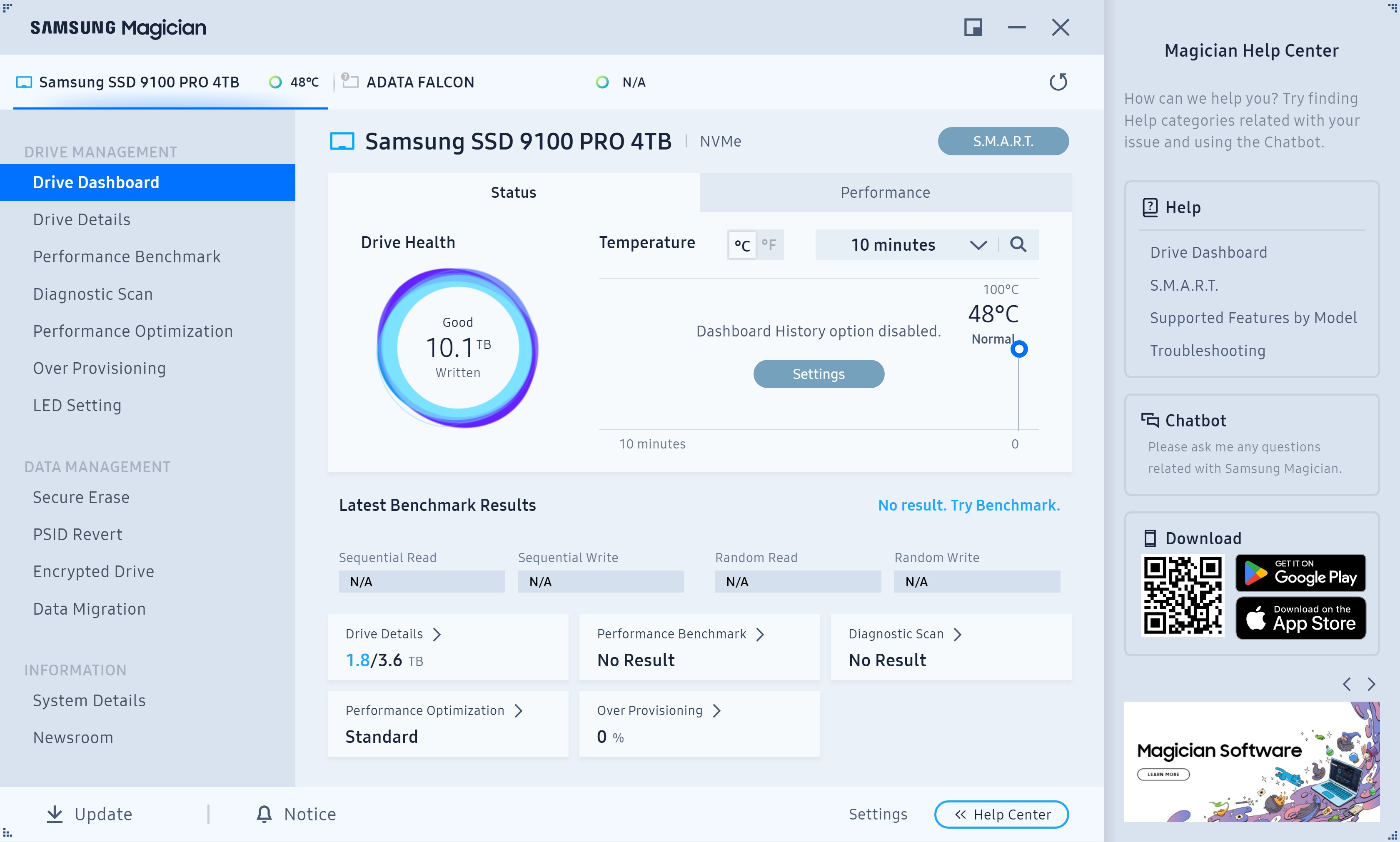Switch temperature unit to Fahrenheit

pos(769,245)
